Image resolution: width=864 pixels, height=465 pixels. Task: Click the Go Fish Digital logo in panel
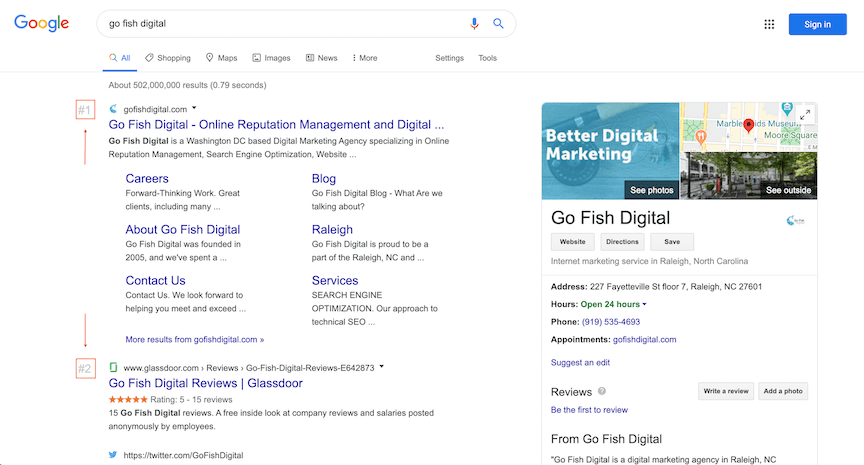(x=795, y=220)
